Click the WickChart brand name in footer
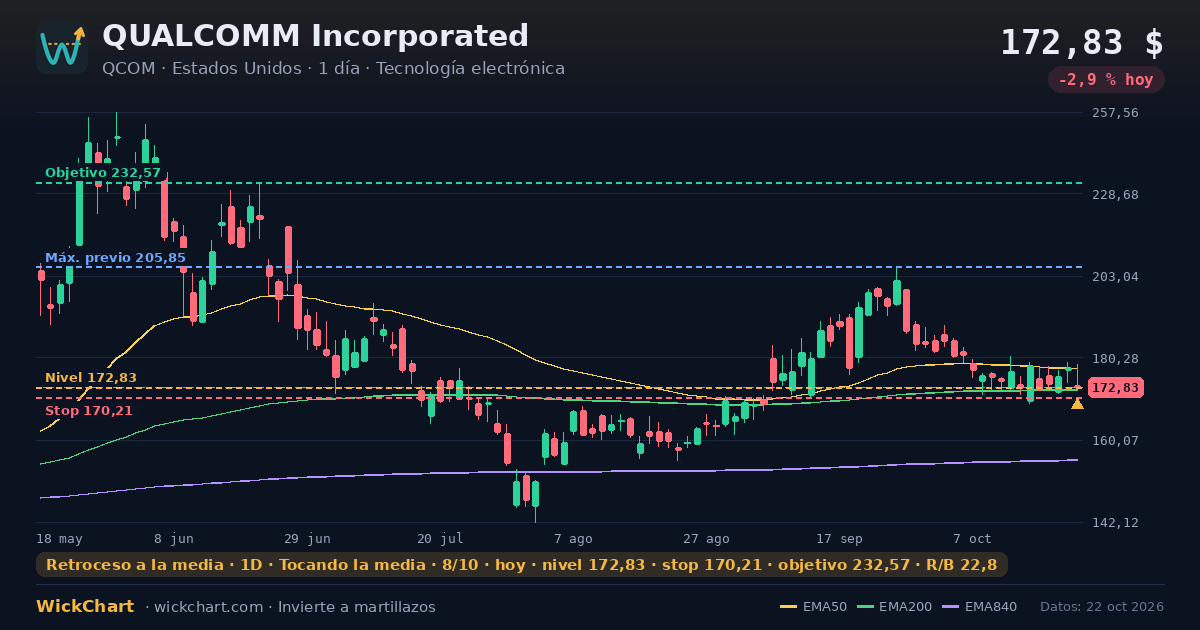Screen dimensions: 1200x630 click(85, 607)
